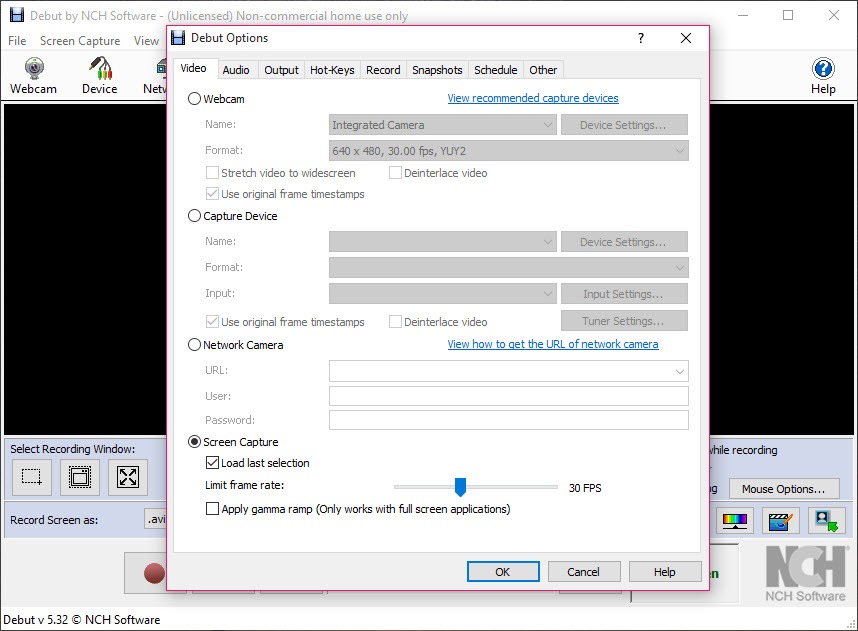This screenshot has width=858, height=631.
Task: Click the Webcam toolbar icon
Action: (x=33, y=76)
